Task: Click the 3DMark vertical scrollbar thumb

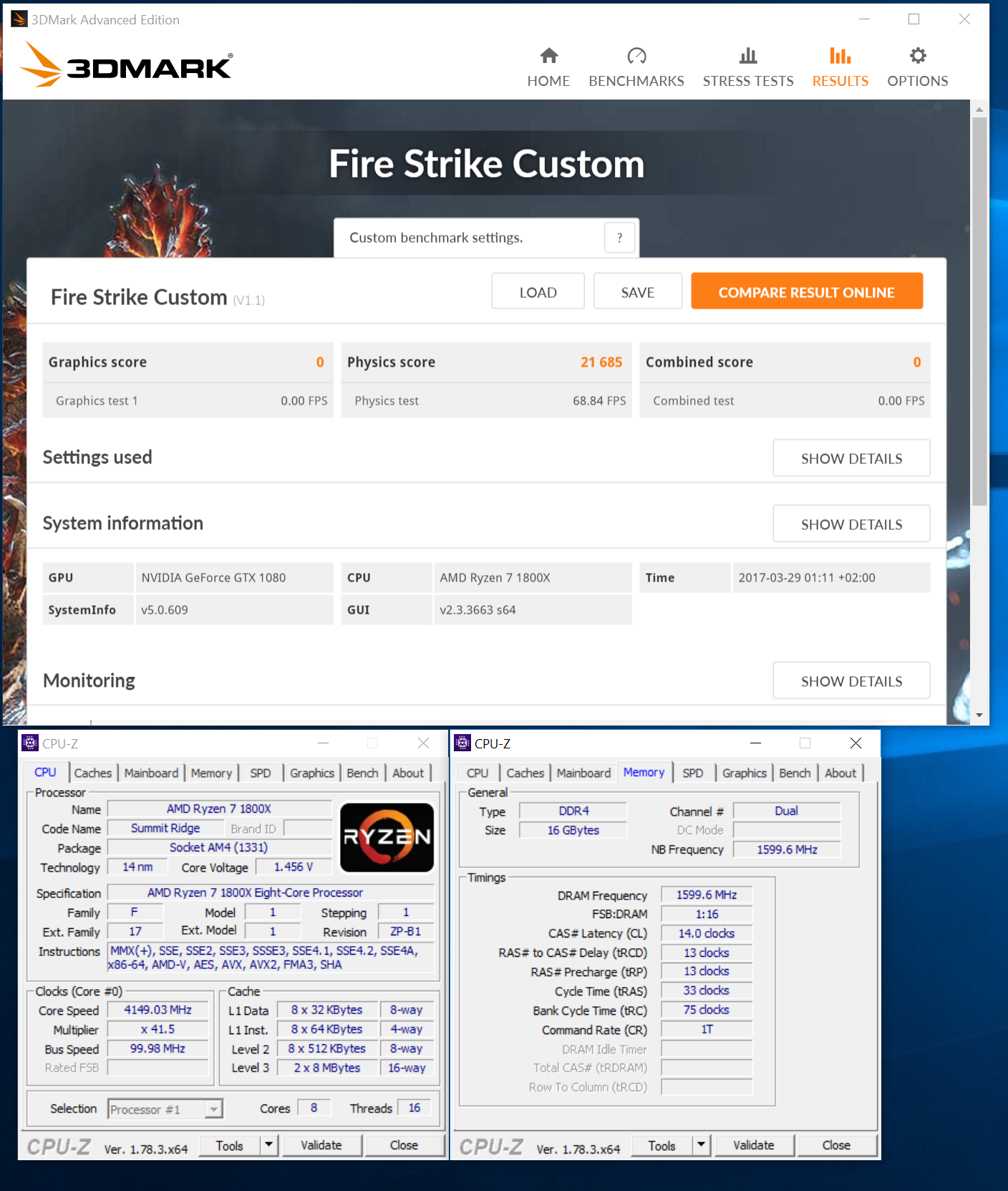Action: pyautogui.click(x=979, y=312)
